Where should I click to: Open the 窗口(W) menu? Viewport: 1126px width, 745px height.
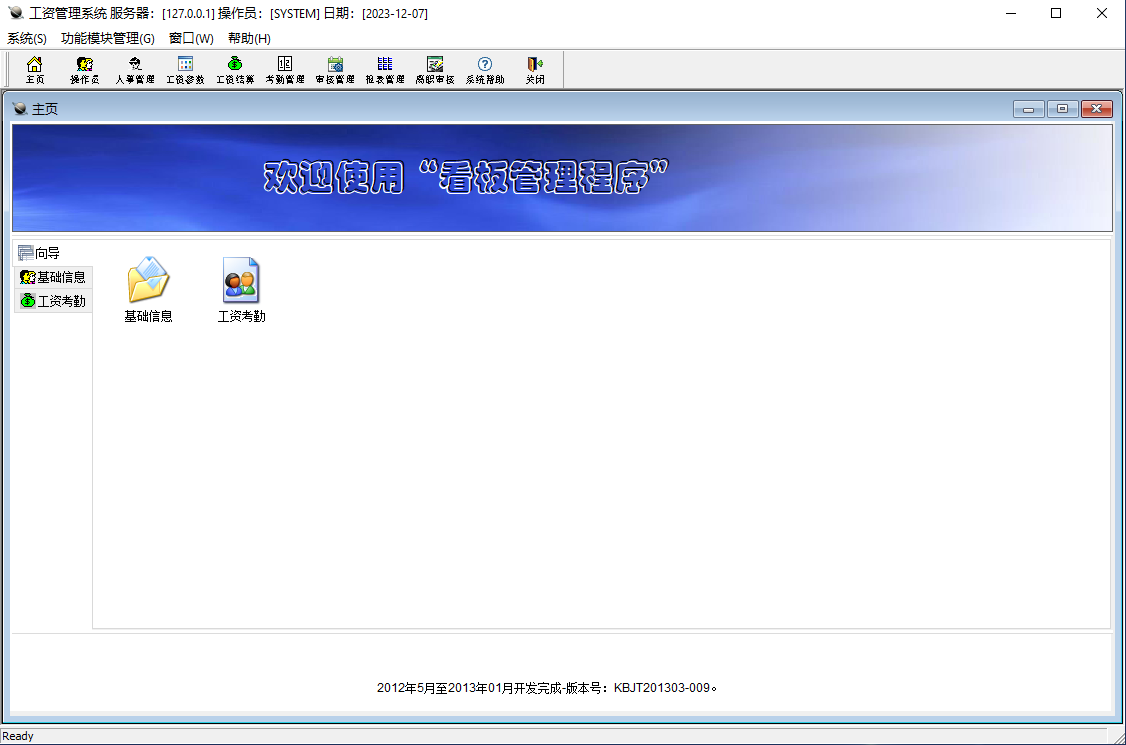coord(191,38)
